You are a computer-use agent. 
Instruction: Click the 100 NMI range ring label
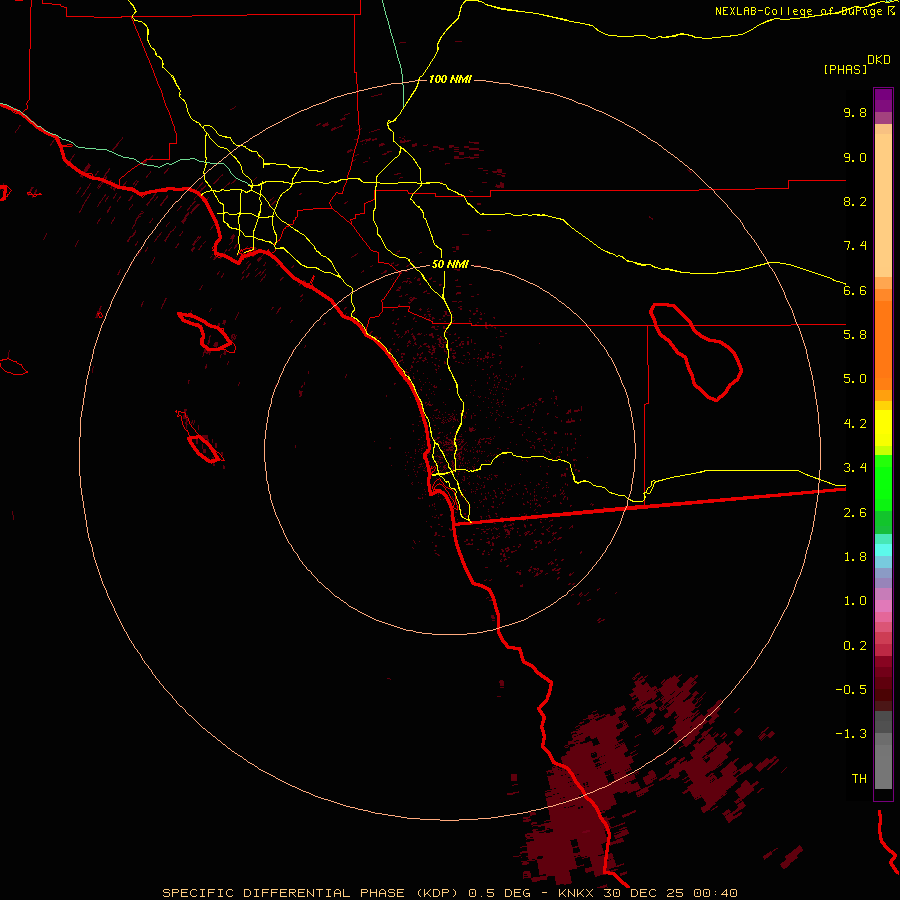click(450, 79)
